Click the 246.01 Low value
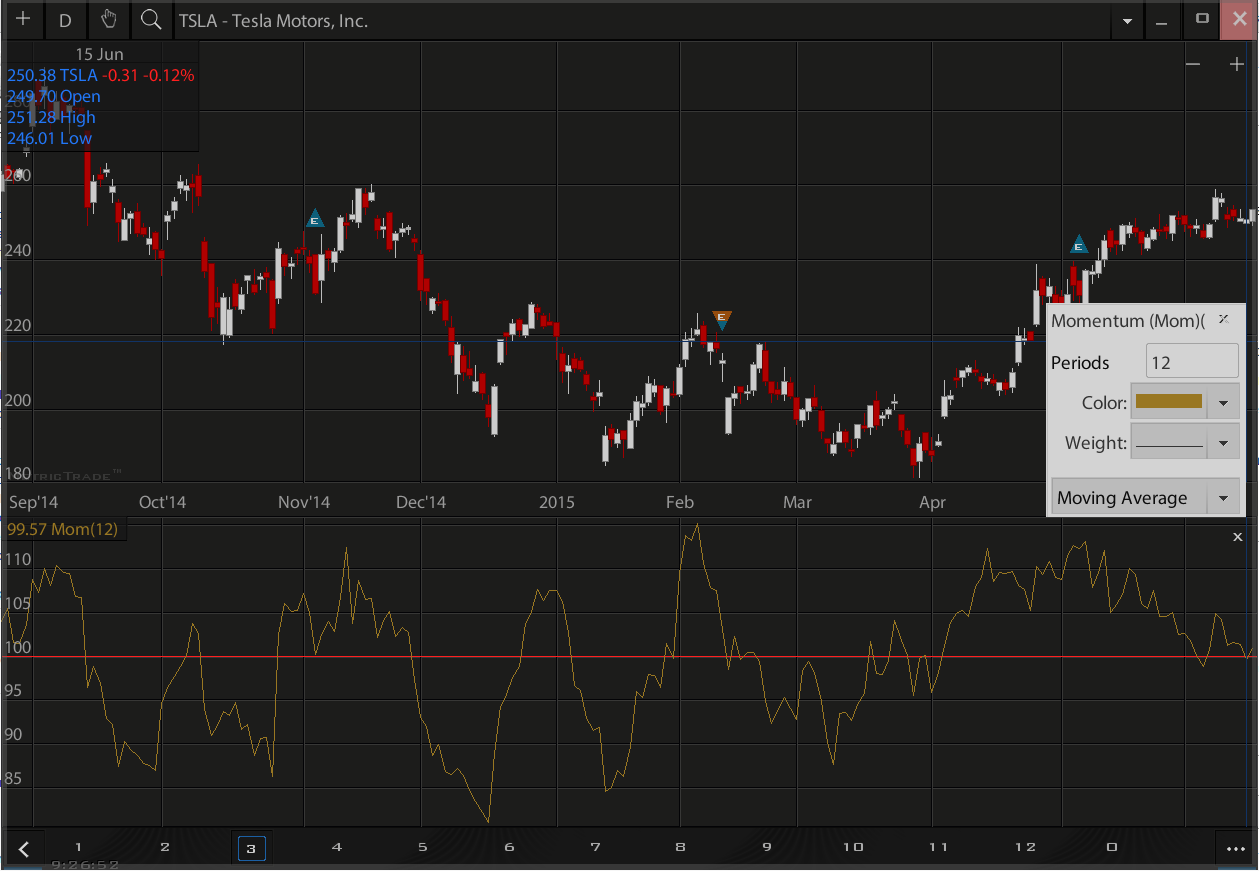The width and height of the screenshot is (1259, 871). 49,138
